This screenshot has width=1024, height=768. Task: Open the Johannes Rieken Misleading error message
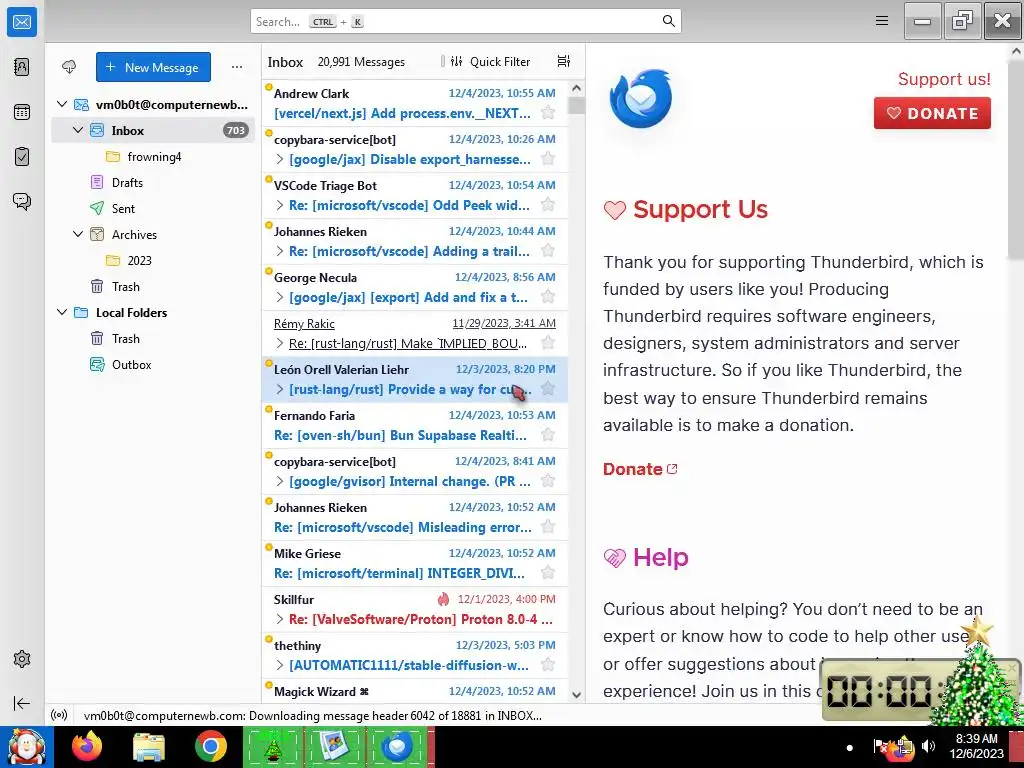pos(415,517)
